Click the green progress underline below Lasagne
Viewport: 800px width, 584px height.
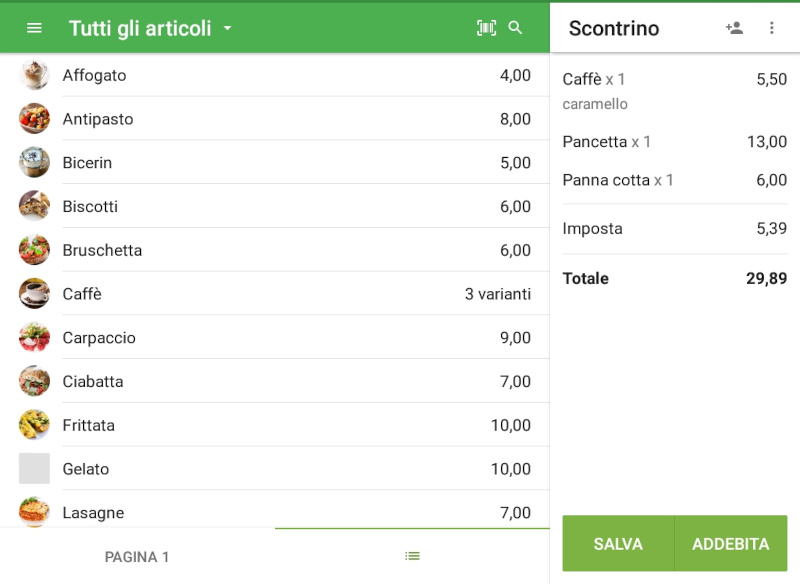[410, 525]
